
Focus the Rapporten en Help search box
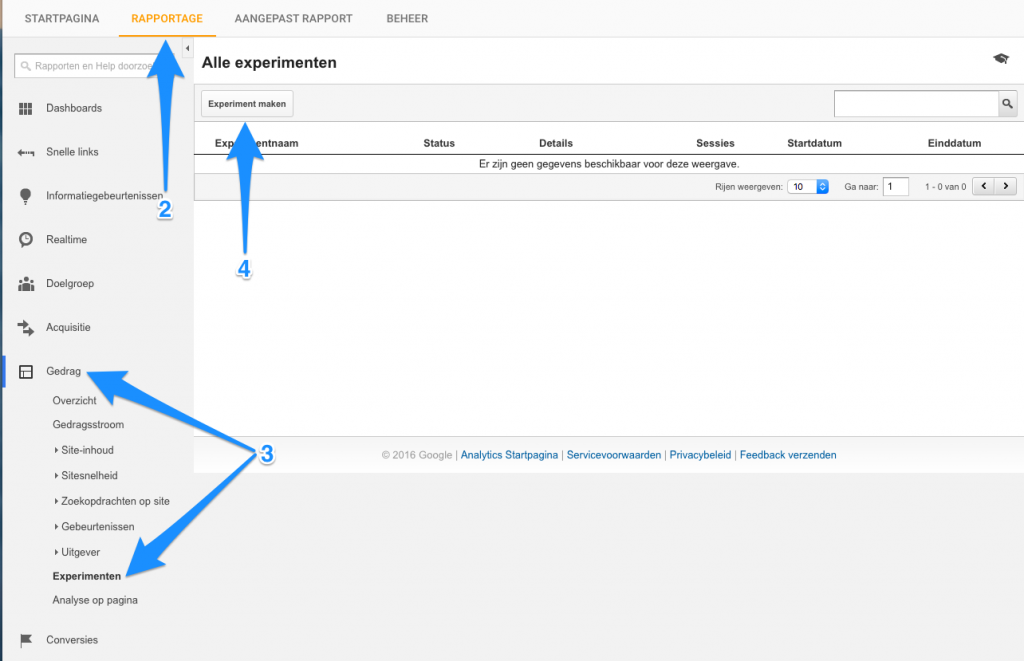[x=100, y=66]
